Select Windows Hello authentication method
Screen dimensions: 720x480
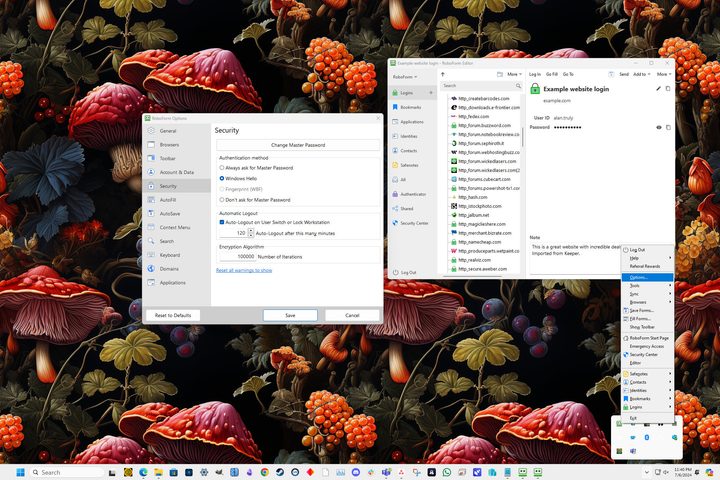coord(222,178)
